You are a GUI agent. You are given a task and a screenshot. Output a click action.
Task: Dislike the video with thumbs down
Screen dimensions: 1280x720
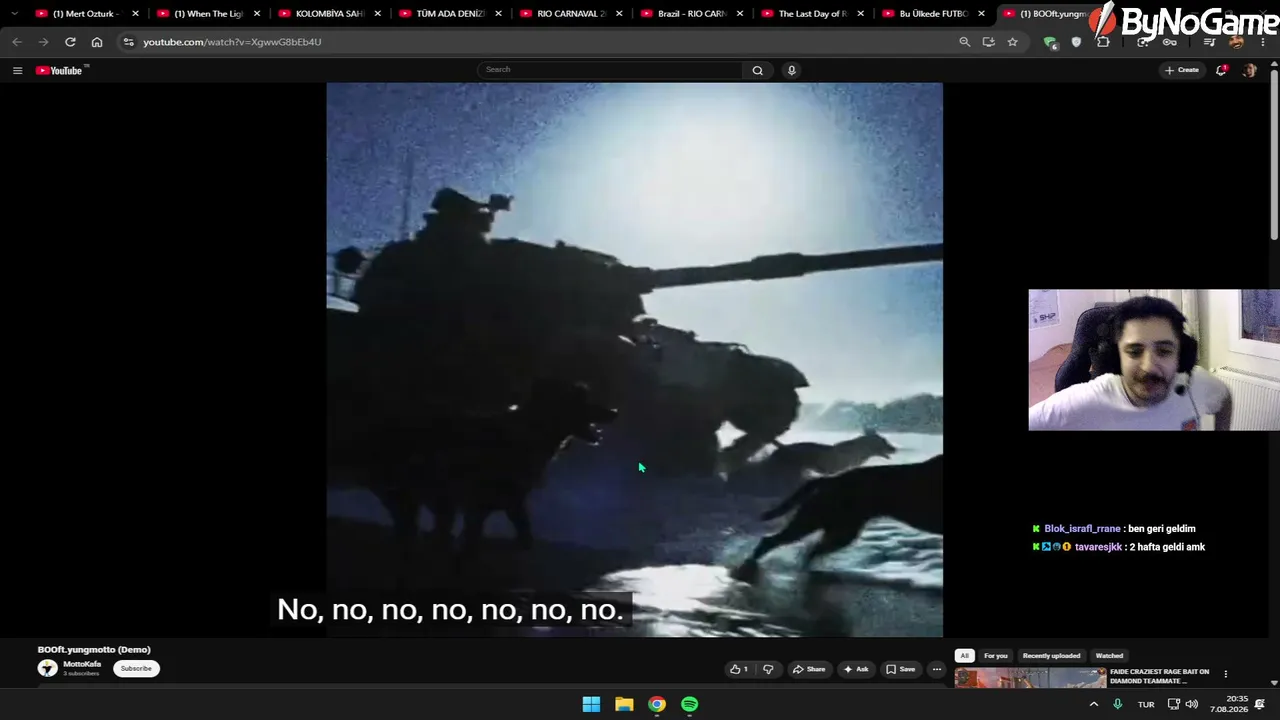click(768, 669)
